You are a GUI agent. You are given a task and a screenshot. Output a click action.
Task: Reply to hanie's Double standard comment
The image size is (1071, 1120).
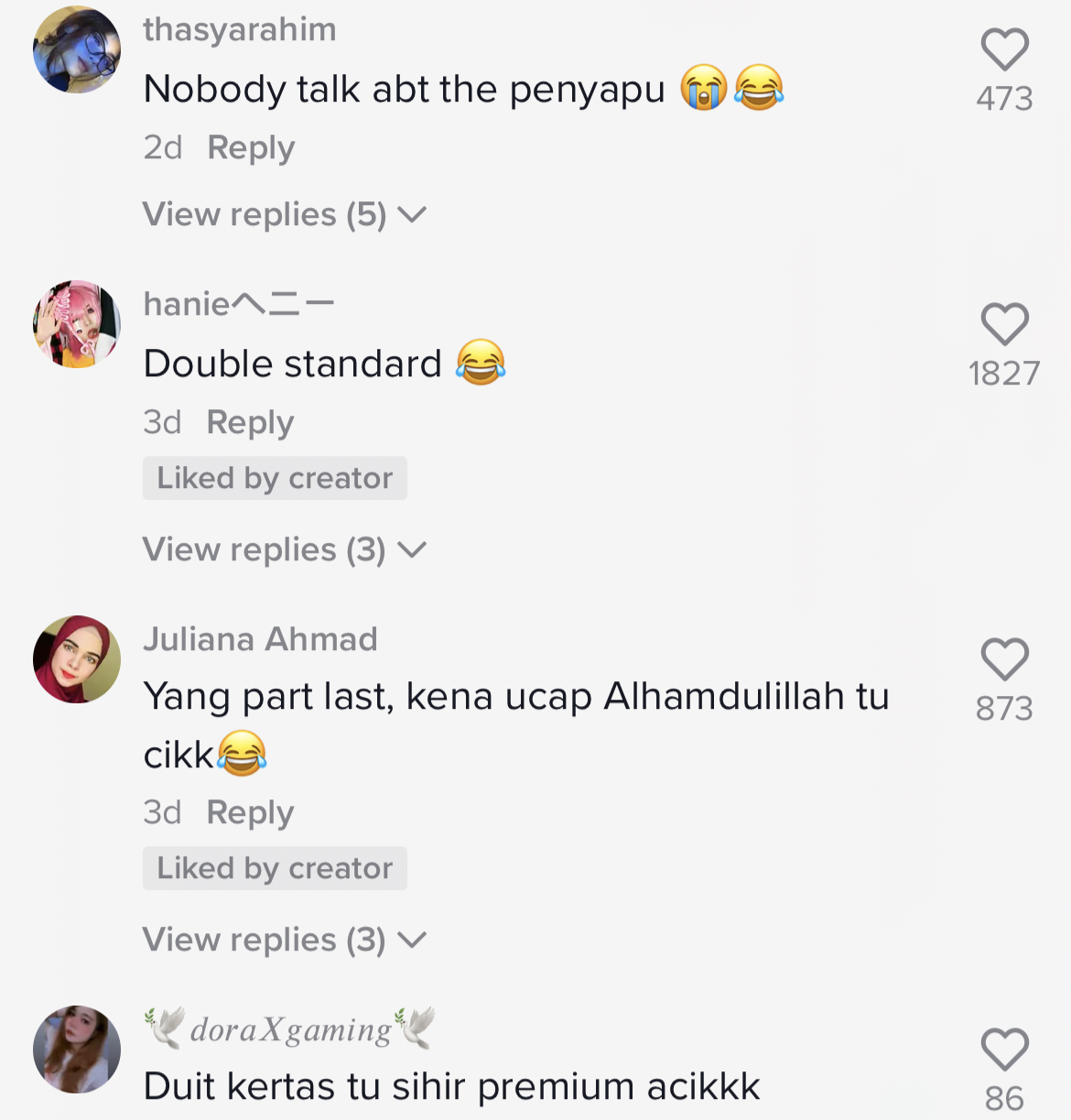click(250, 423)
